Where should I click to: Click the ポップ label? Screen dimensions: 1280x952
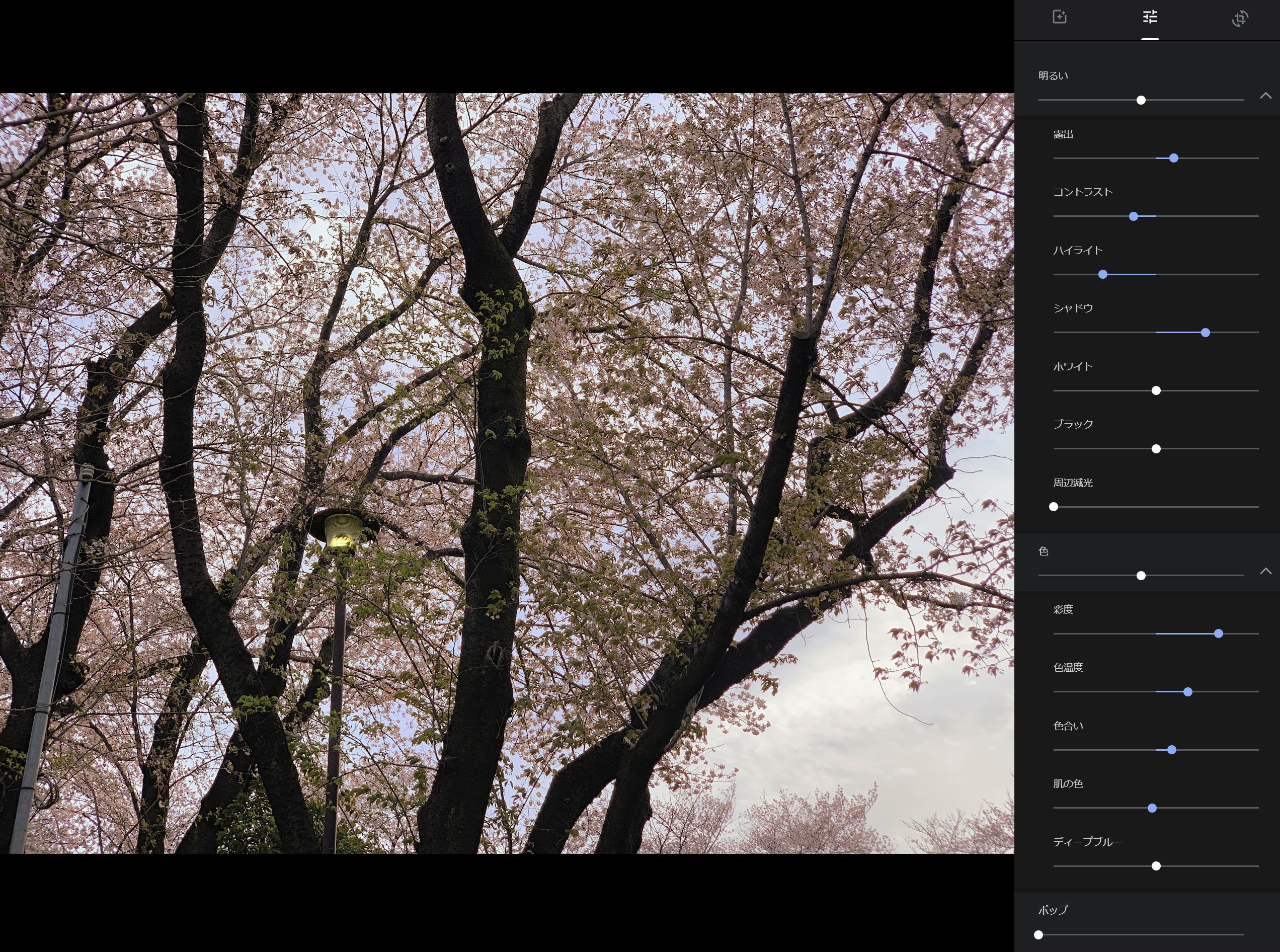click(x=1053, y=910)
